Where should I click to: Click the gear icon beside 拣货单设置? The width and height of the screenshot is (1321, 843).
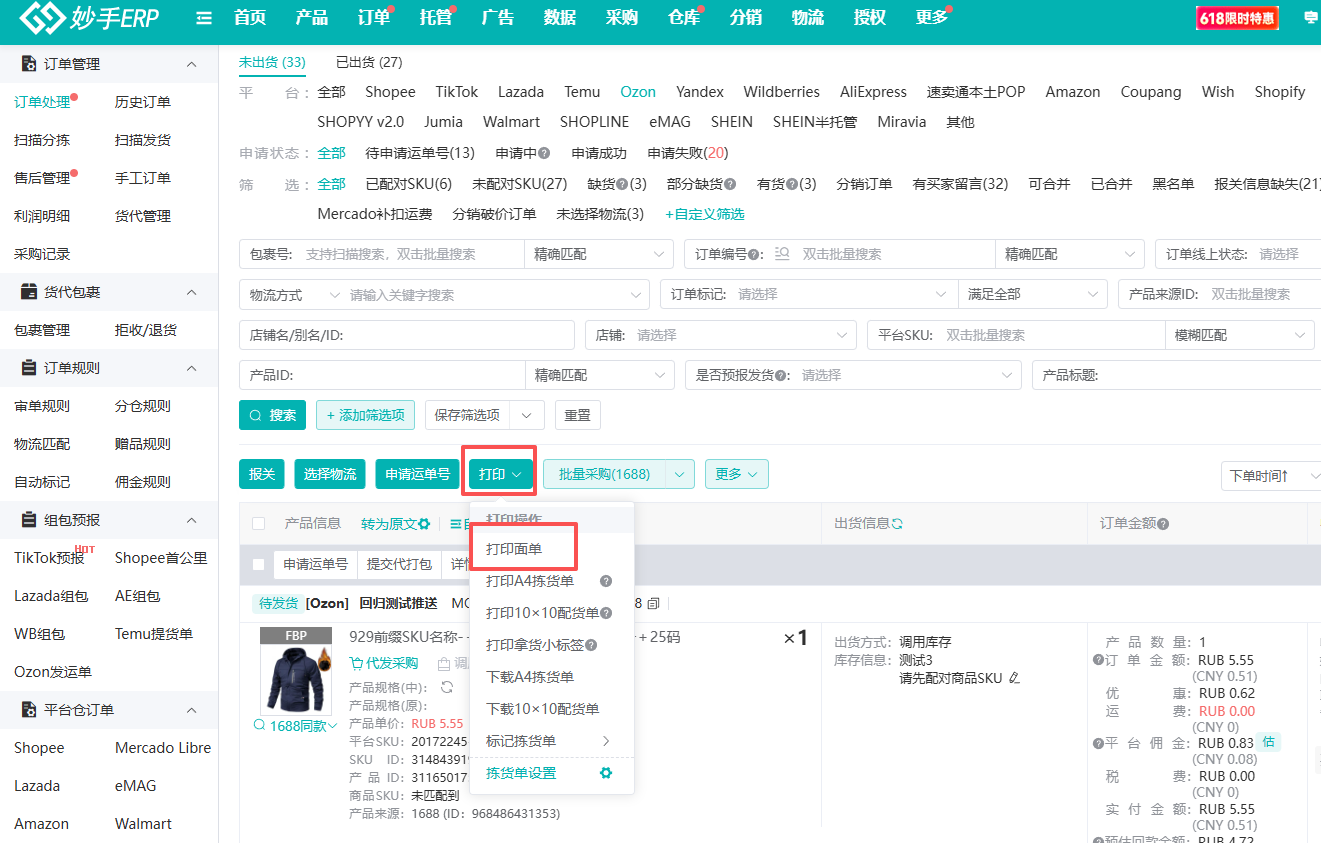tap(605, 773)
